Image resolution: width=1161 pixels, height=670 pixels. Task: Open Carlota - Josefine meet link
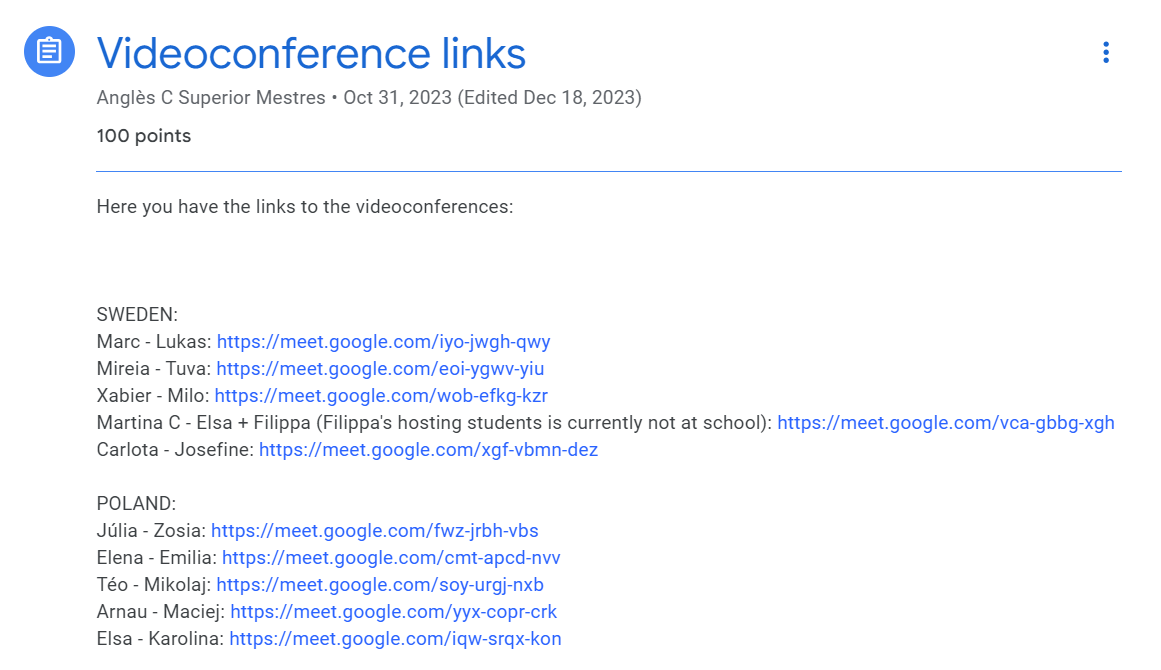[428, 450]
